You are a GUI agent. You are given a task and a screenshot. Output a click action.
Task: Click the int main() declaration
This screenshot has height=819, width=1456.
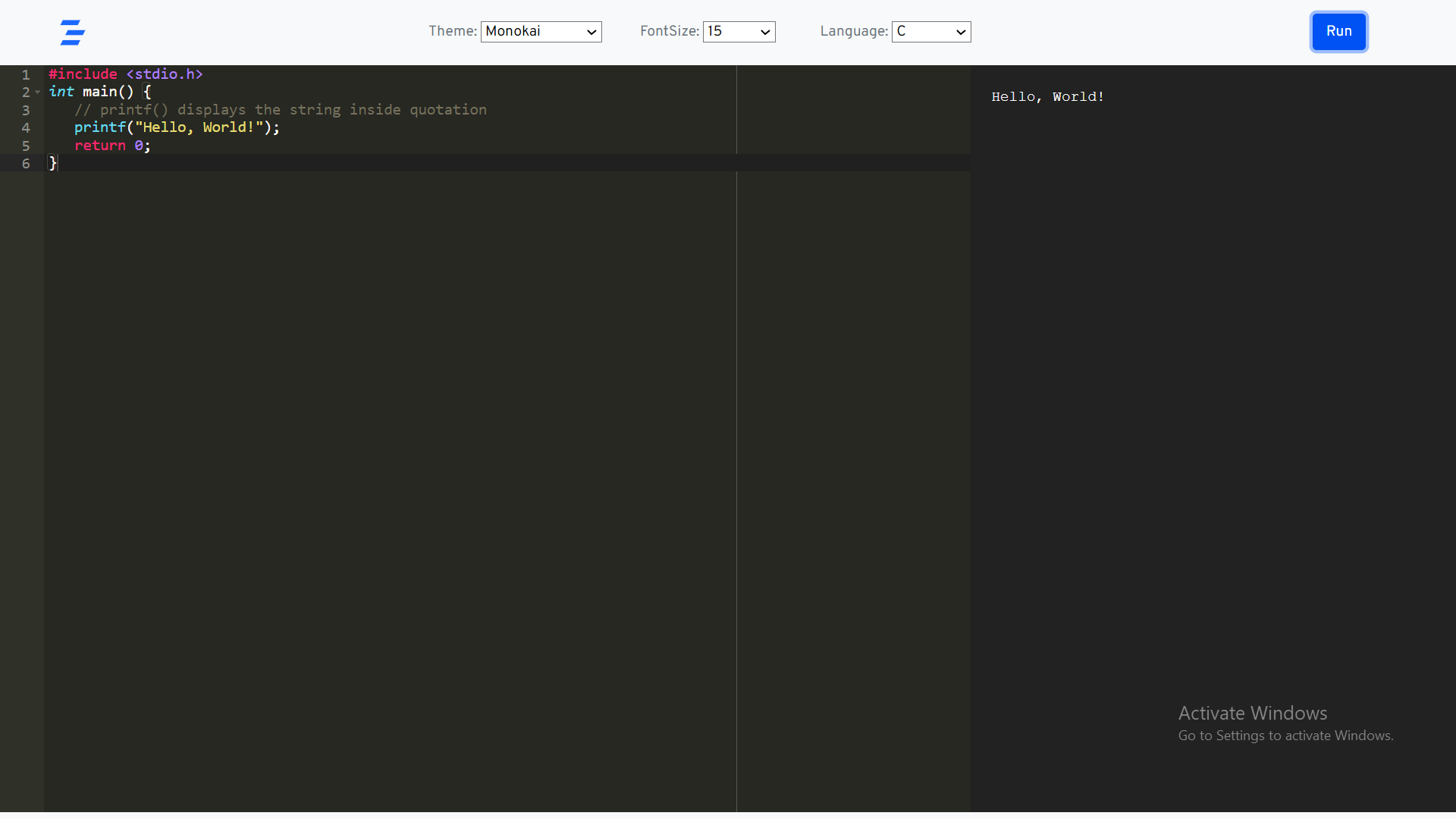tap(100, 92)
